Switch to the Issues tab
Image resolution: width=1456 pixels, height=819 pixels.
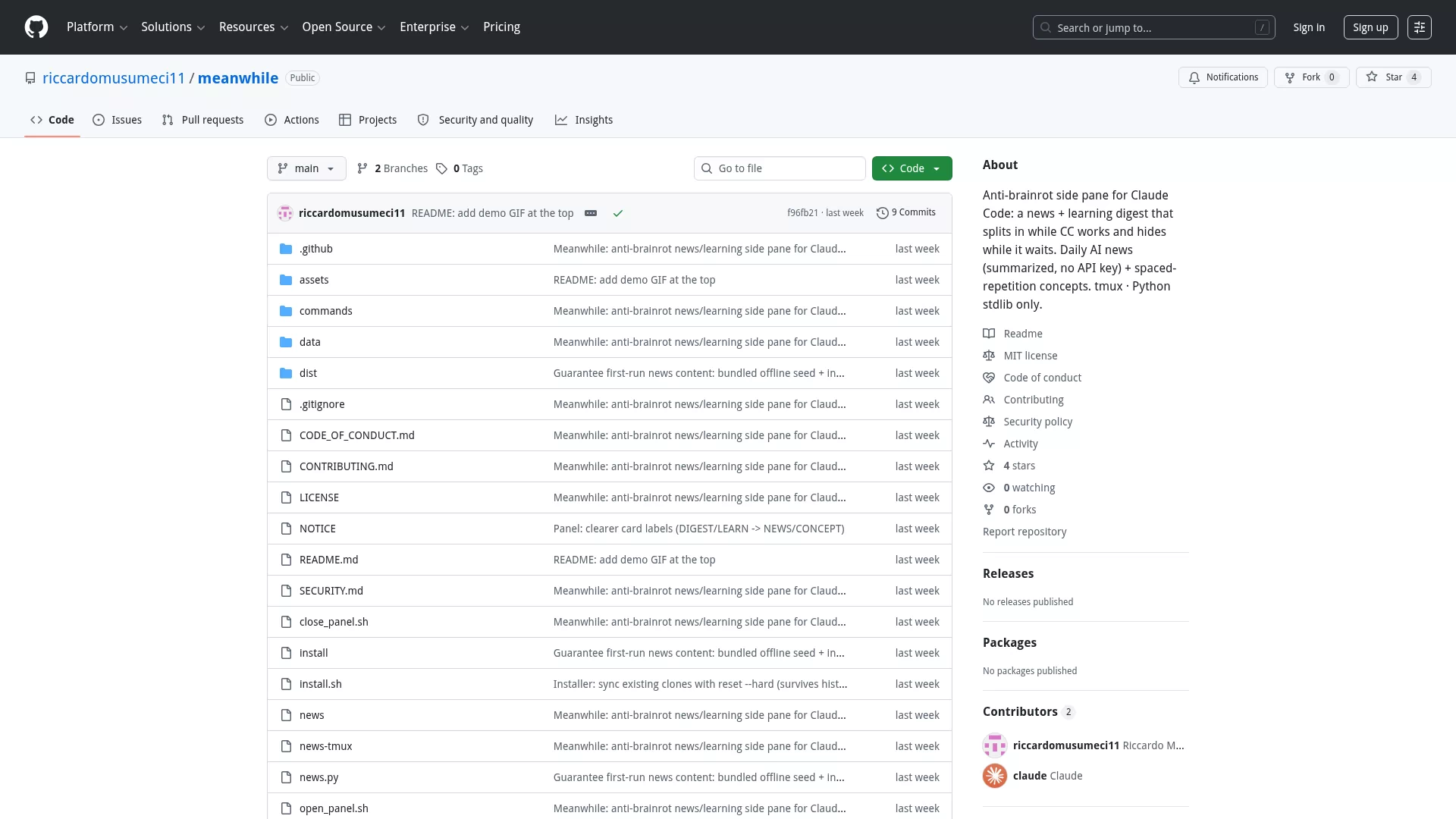118,120
